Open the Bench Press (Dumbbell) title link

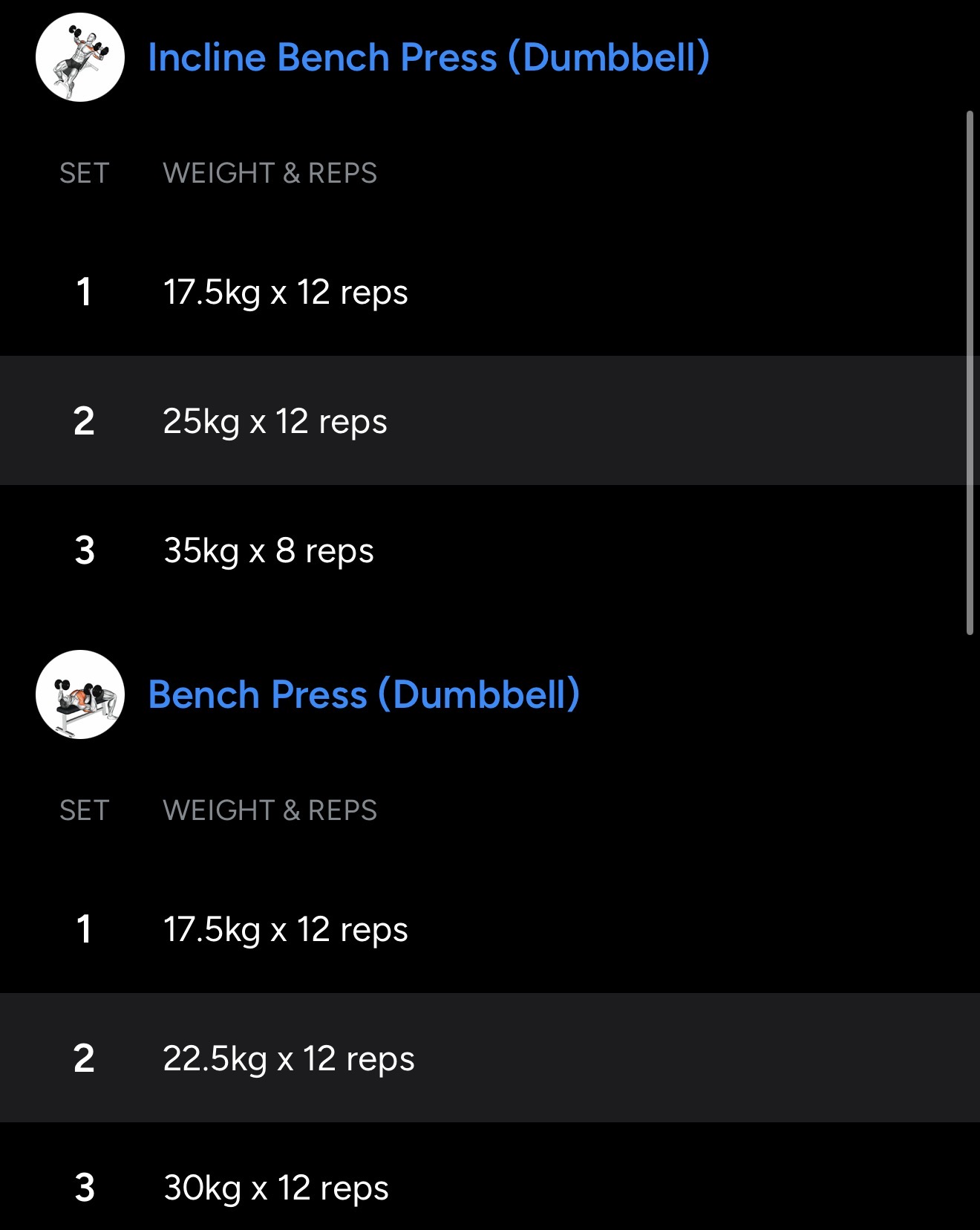click(364, 694)
